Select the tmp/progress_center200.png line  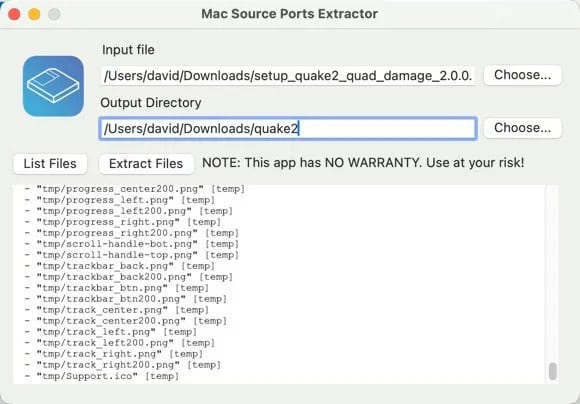pos(135,189)
